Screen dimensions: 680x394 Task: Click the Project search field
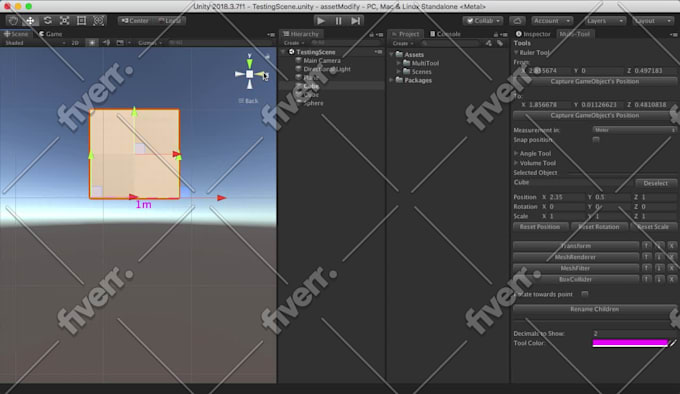451,43
